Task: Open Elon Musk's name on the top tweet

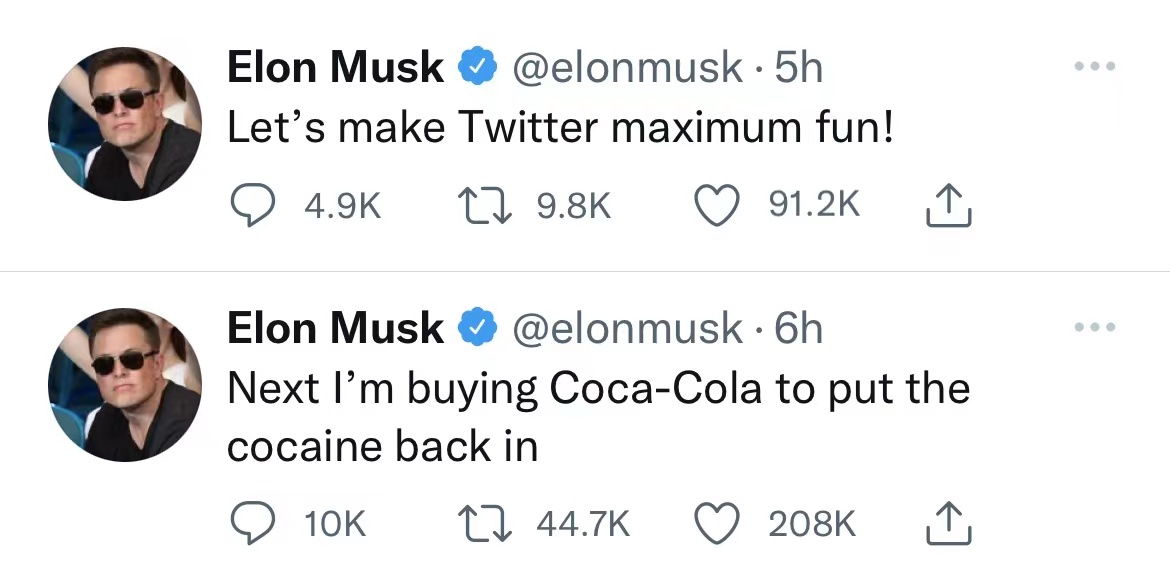Action: pyautogui.click(x=335, y=68)
